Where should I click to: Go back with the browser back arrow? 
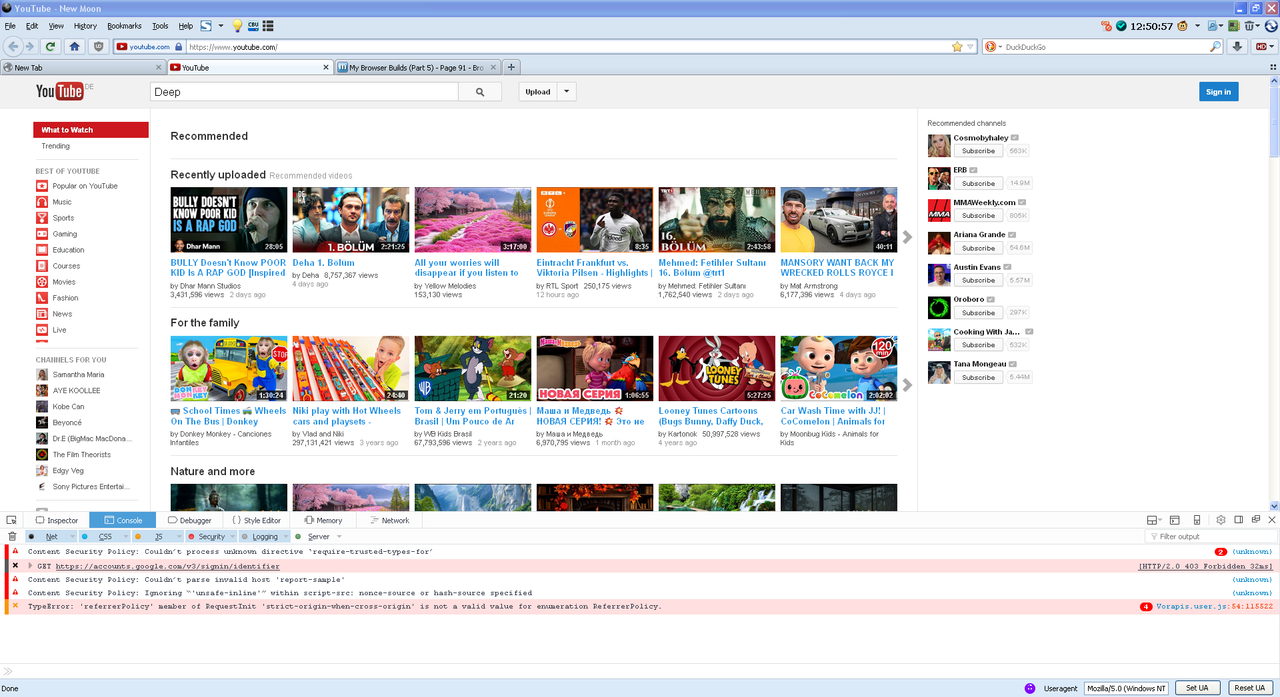pos(13,46)
